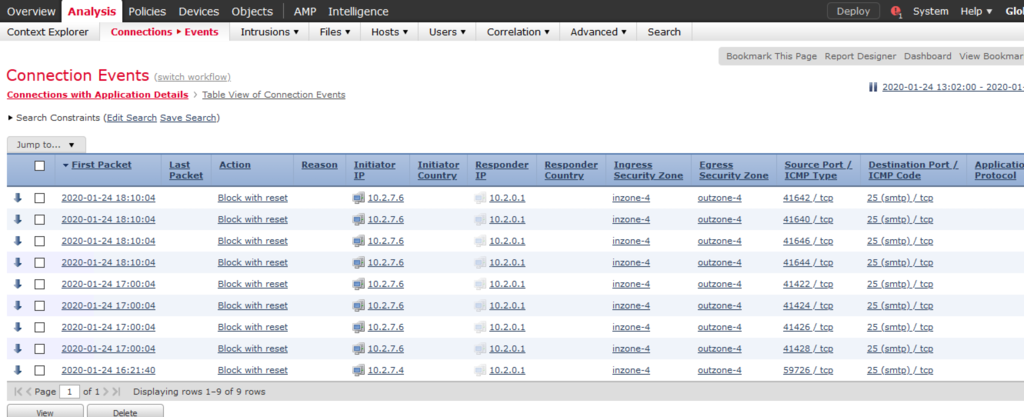Click the host icon beside initiator 10.2.7.4
This screenshot has height=417, width=1024.
click(x=359, y=370)
